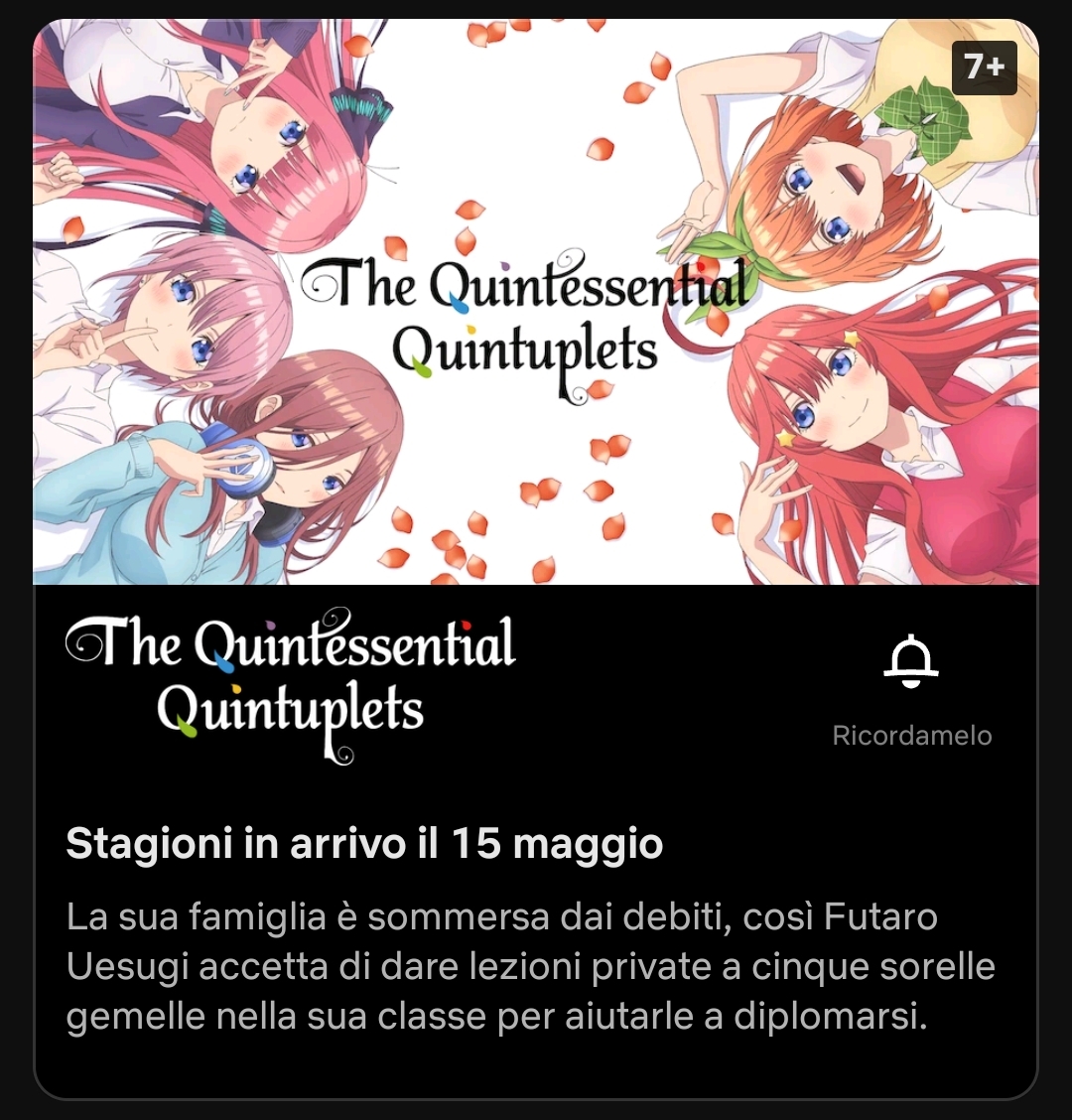Viewport: 1072px width, 1120px height.
Task: Tap the yellow star hairpin near forehead
Action: point(852,338)
